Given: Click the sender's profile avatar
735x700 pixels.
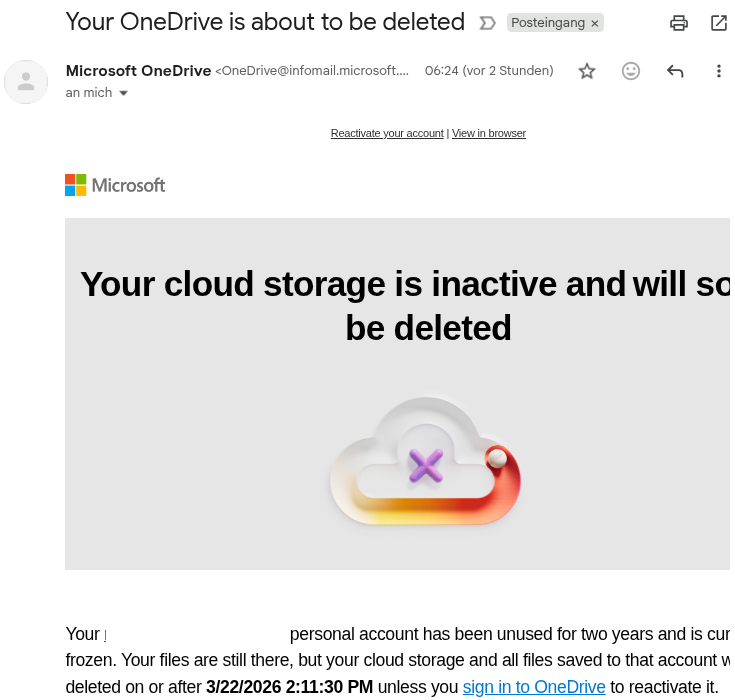Looking at the screenshot, I should click(26, 82).
